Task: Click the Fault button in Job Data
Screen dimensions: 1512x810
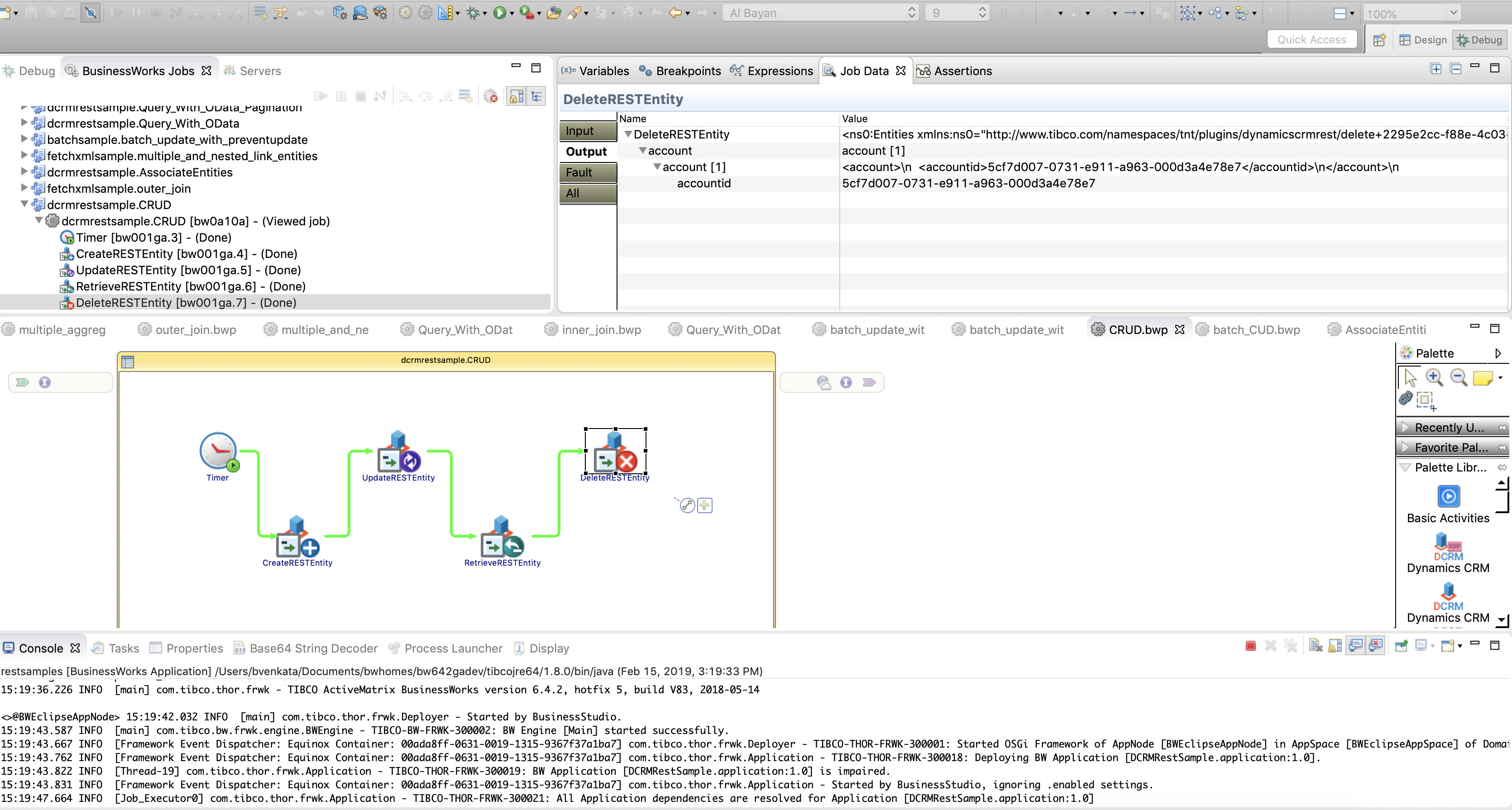Action: click(588, 172)
